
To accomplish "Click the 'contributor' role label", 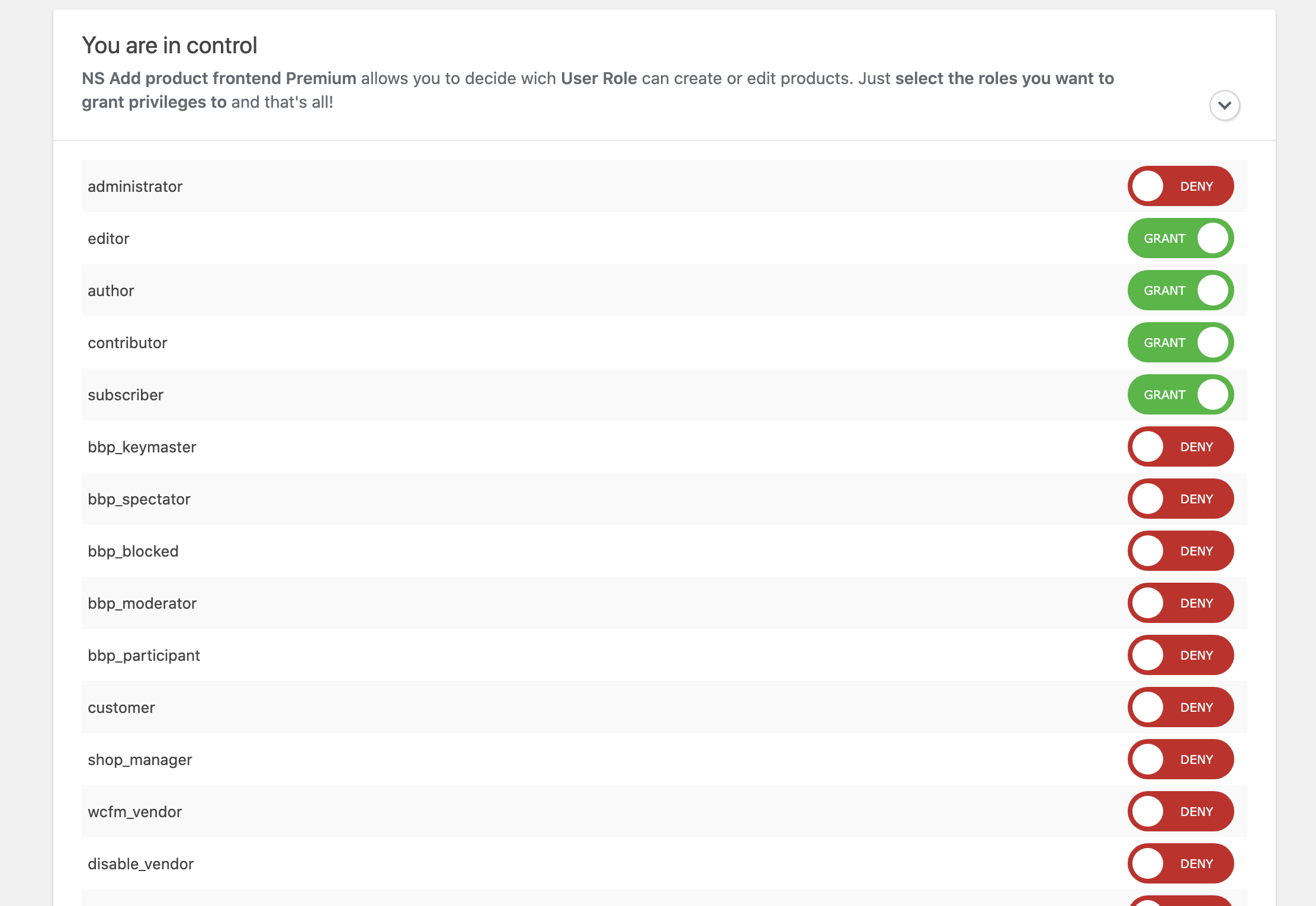I will 127,343.
